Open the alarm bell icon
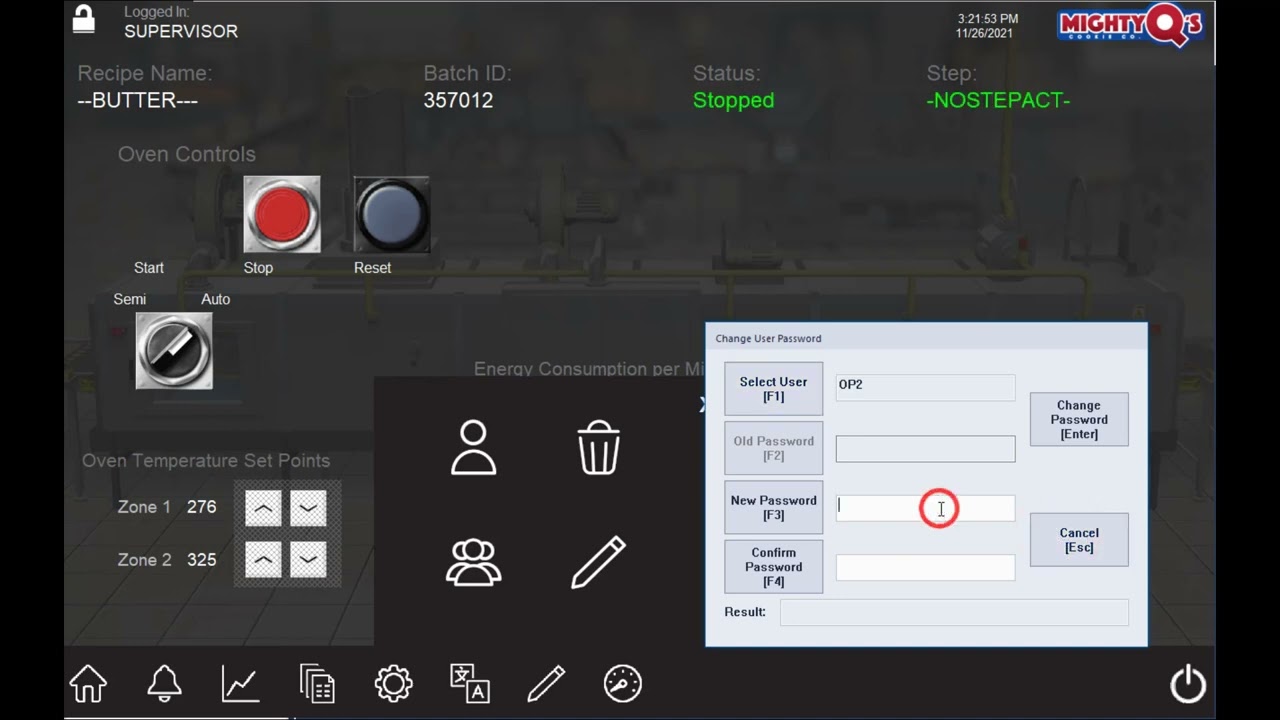The width and height of the screenshot is (1280, 720). tap(164, 684)
